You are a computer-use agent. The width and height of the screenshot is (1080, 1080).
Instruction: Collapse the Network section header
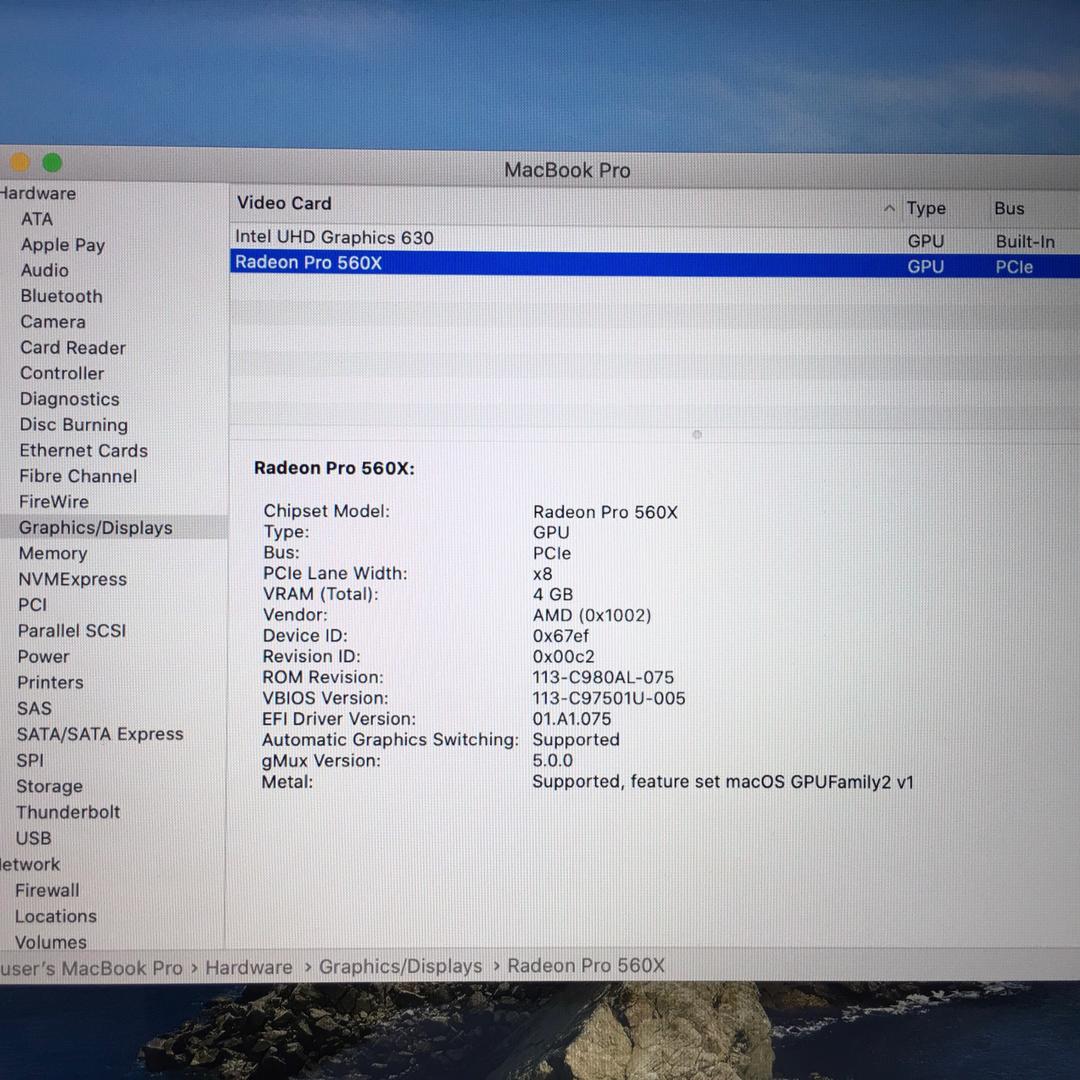point(30,865)
